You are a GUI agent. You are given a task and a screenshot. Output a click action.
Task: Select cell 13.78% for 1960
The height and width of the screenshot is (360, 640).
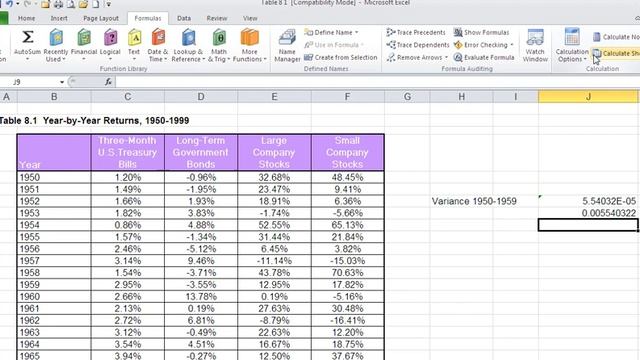[201, 296]
